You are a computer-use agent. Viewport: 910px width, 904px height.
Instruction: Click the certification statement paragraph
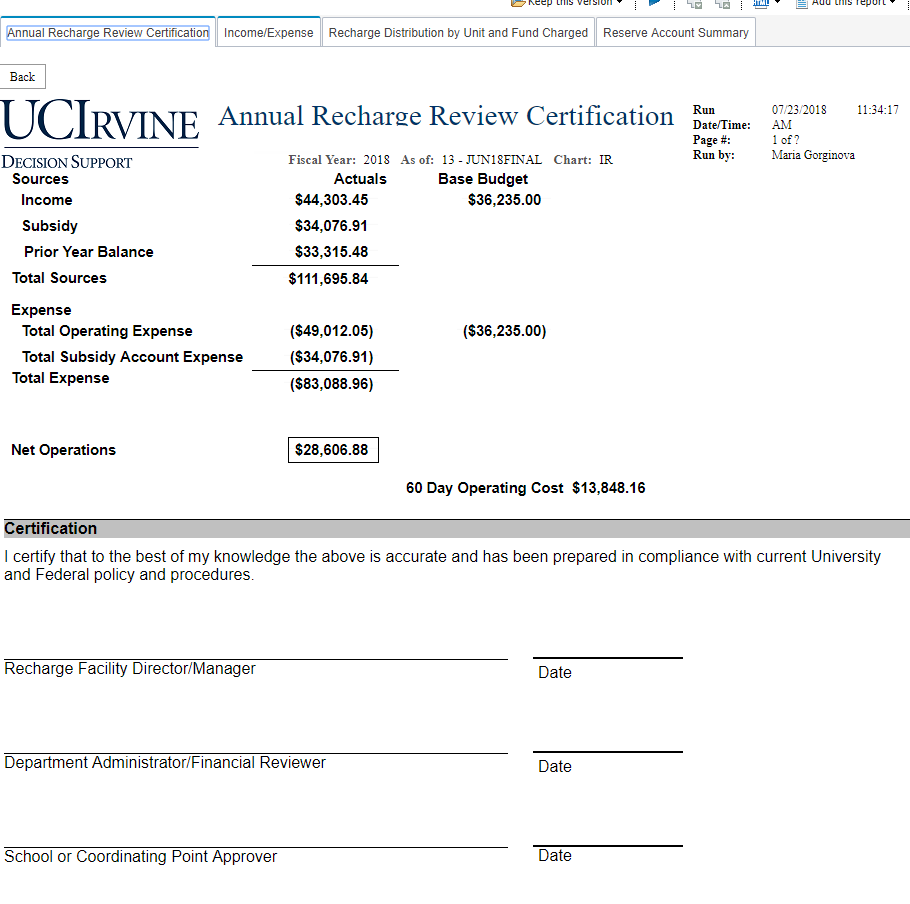coord(442,566)
